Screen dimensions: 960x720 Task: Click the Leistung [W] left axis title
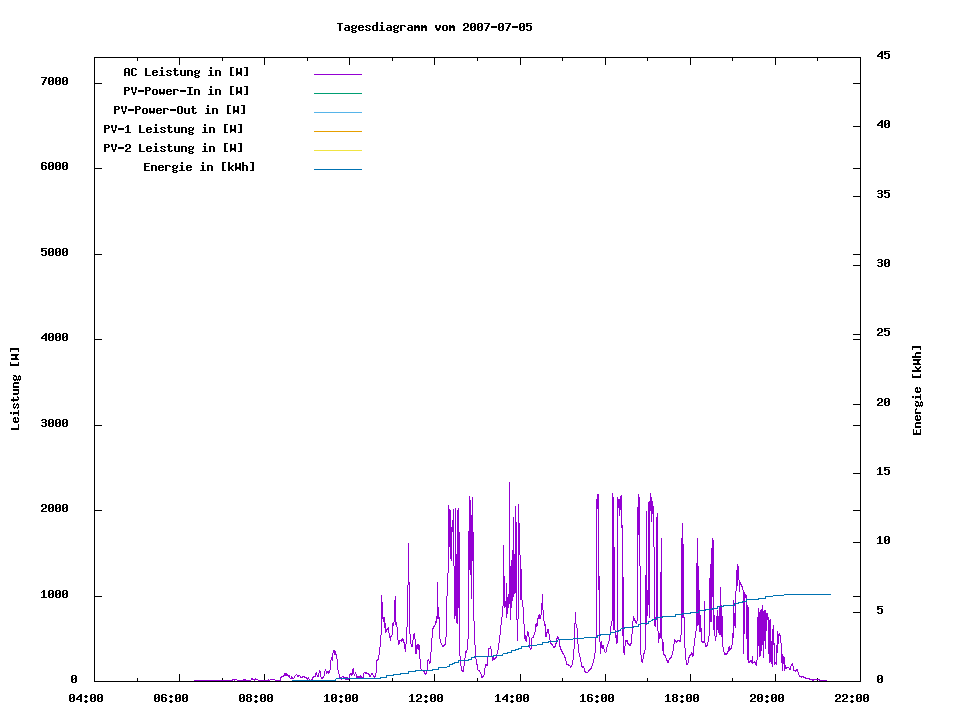pos(15,389)
